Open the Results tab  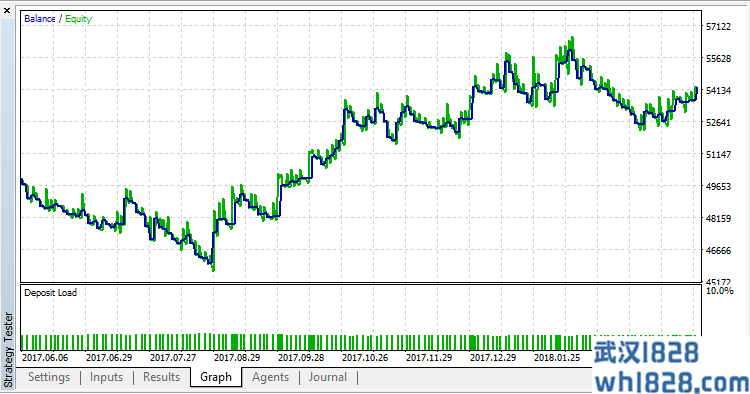pyautogui.click(x=161, y=377)
